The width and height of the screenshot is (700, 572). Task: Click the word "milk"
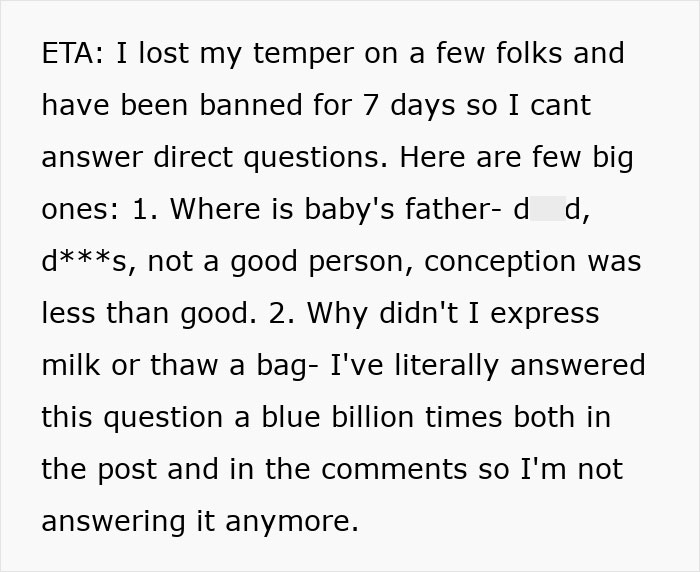point(74,365)
